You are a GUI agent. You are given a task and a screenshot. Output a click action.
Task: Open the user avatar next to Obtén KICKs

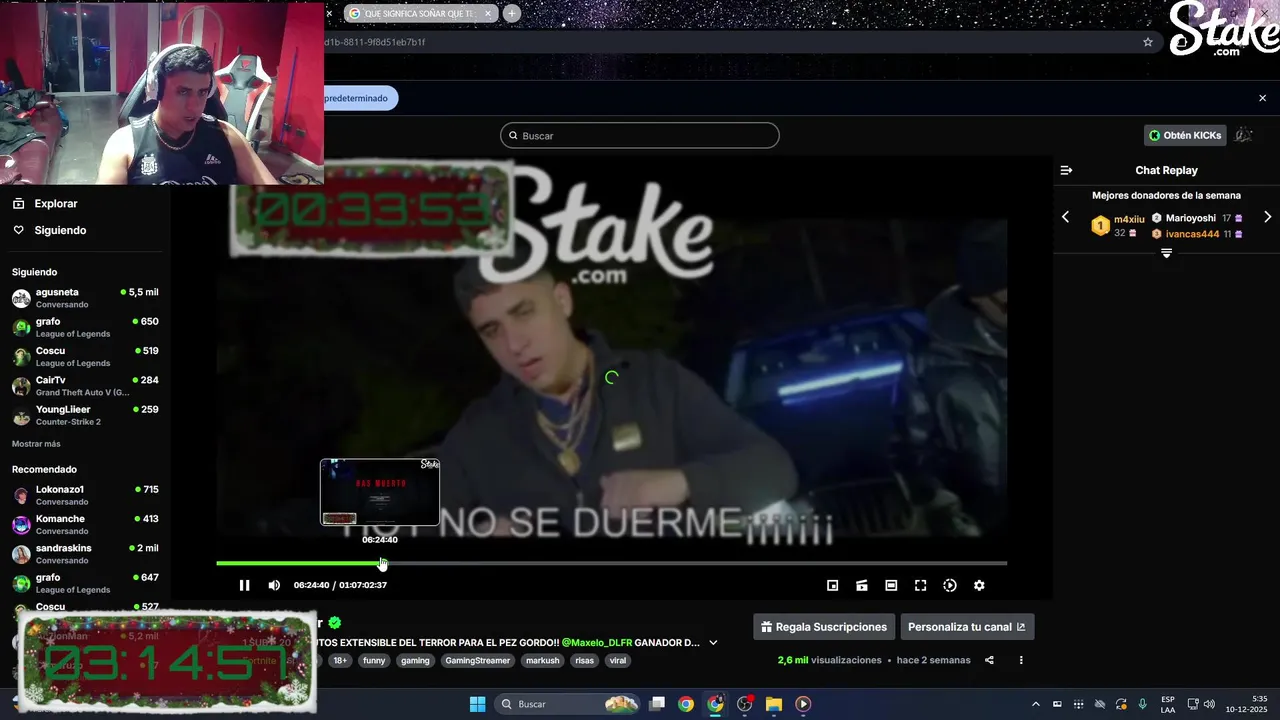[x=1243, y=135]
